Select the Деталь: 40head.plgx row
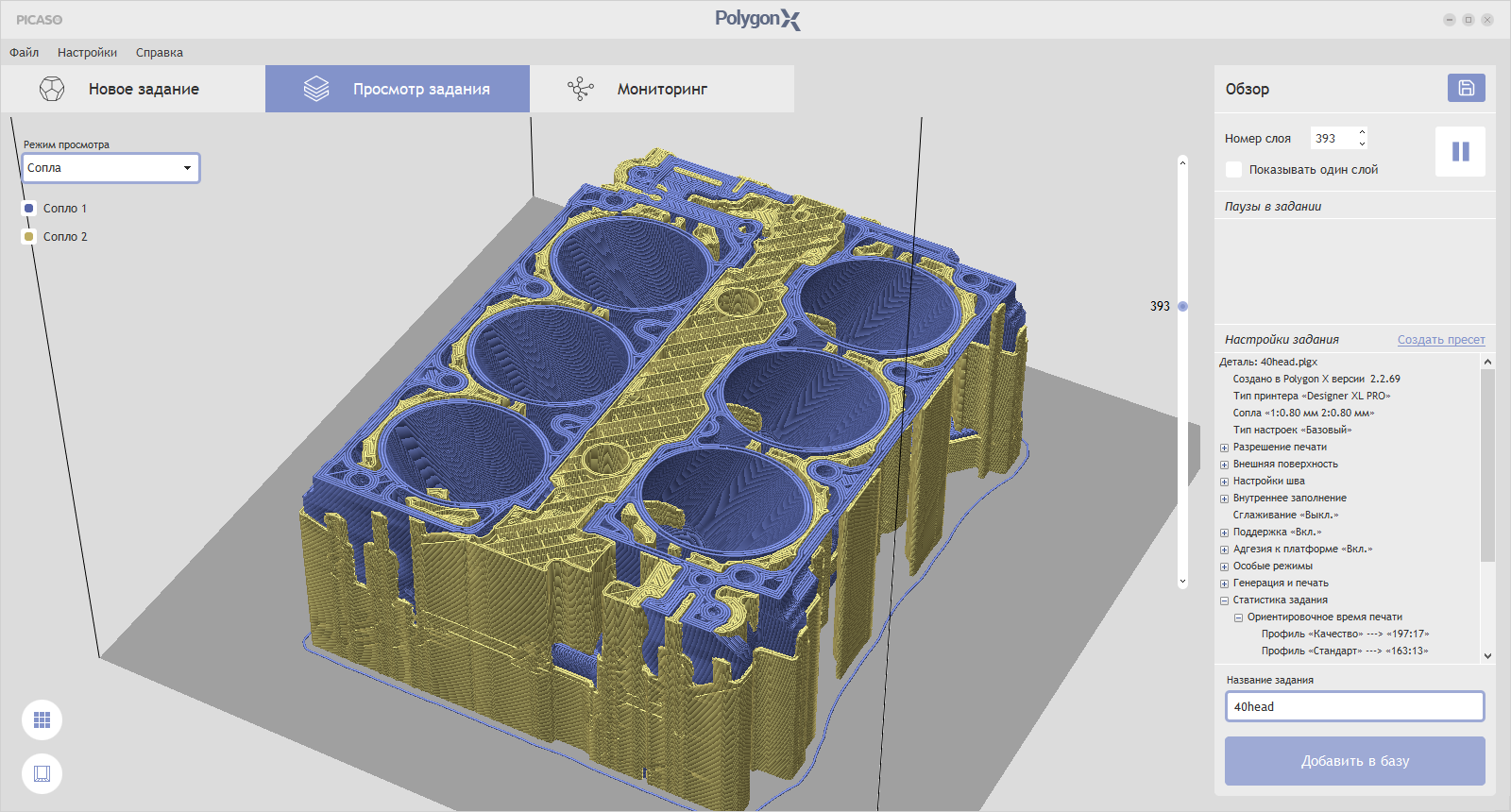 point(1268,362)
